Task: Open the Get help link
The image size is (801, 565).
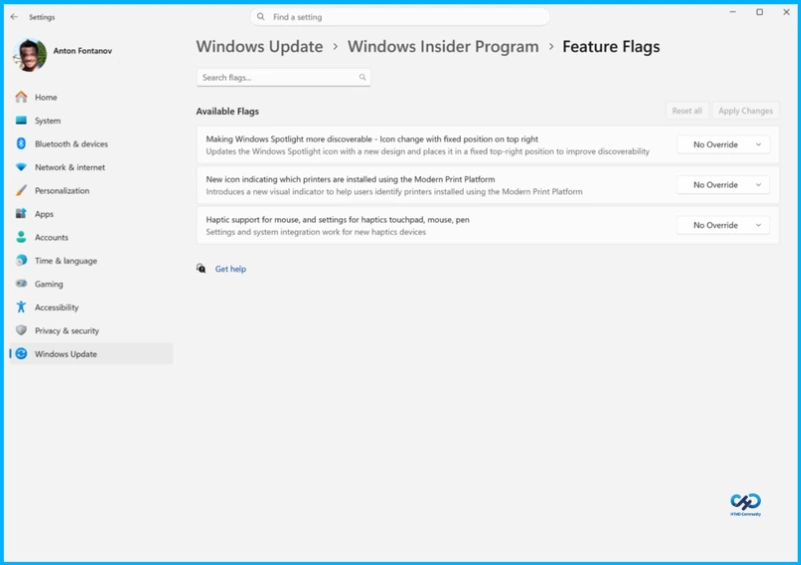Action: (x=230, y=269)
